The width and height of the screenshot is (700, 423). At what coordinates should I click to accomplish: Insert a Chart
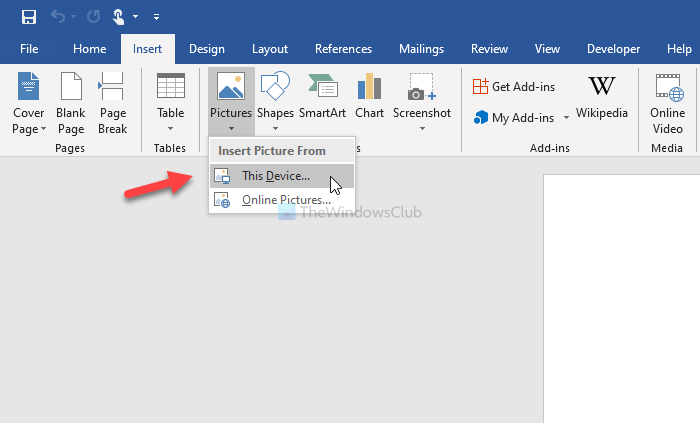click(x=370, y=100)
